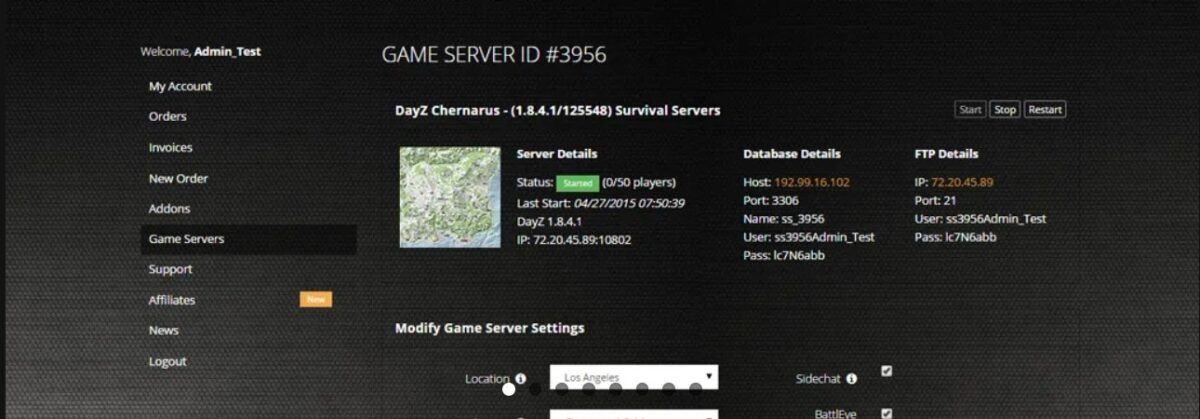1200x419 pixels.
Task: Click the (0/50 players) count text
Action: (640, 183)
